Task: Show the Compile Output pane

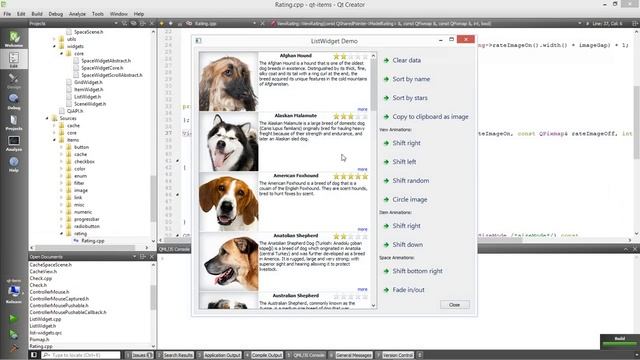Action: click(264, 355)
